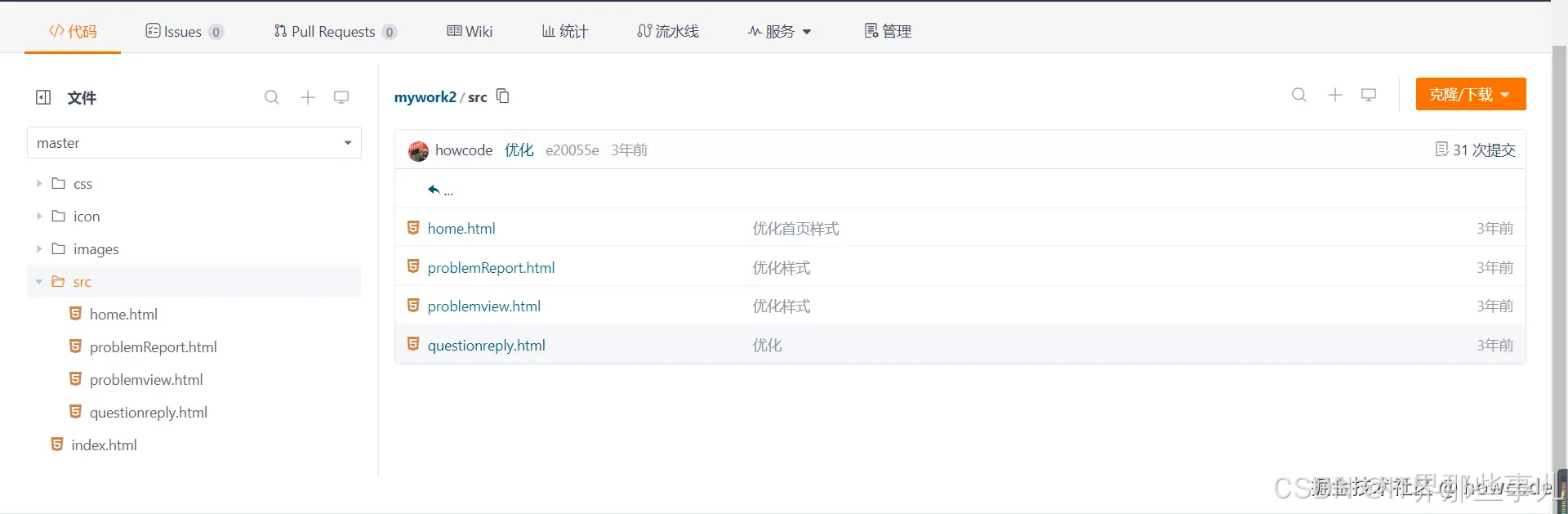Click the HTML icon beside home.html in list
Image resolution: width=1568 pixels, height=514 pixels.
(413, 228)
